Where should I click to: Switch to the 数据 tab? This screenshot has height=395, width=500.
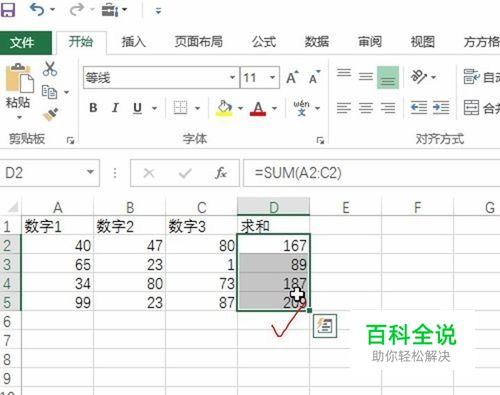click(317, 42)
